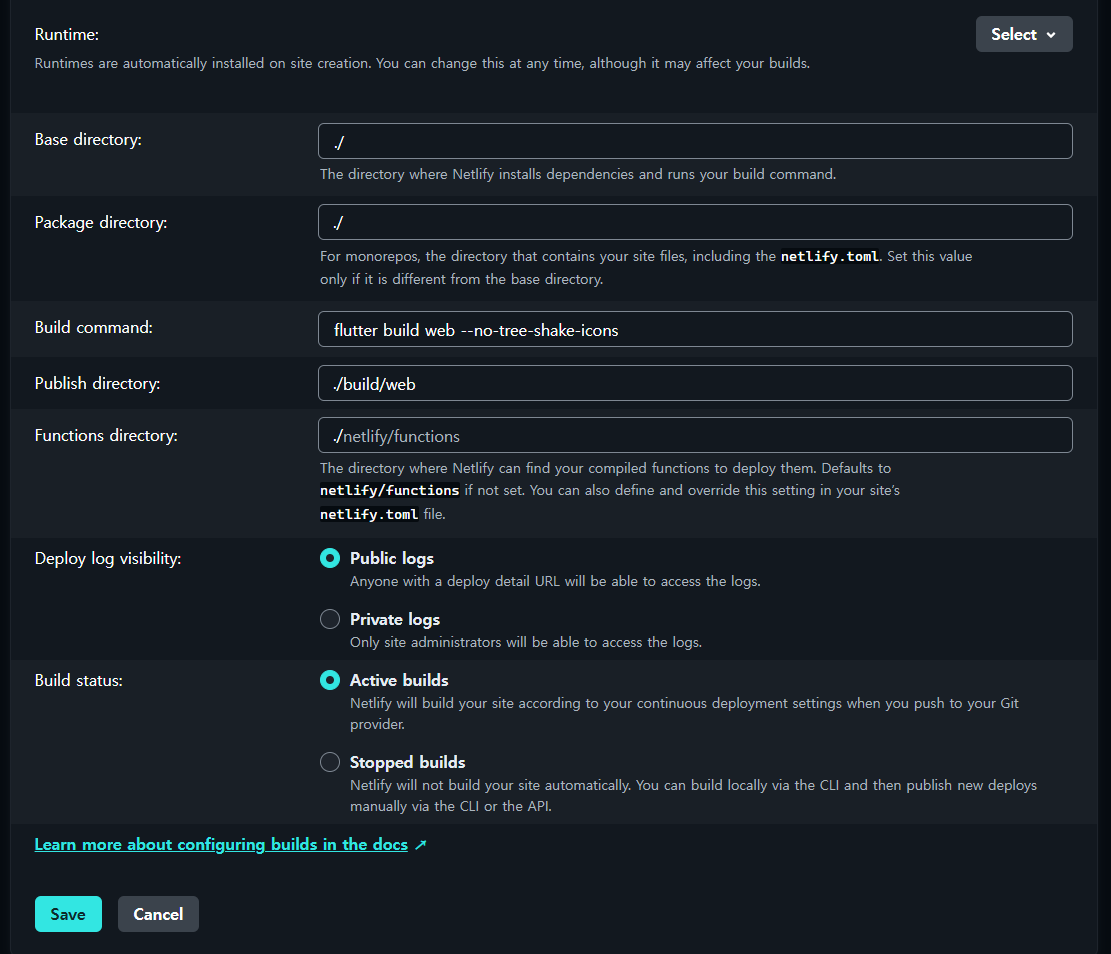The height and width of the screenshot is (954, 1111).
Task: Edit the Build command field
Action: point(695,329)
